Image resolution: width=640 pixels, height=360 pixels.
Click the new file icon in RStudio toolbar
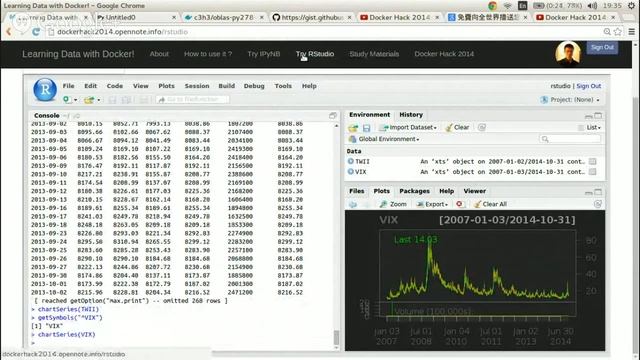click(x=67, y=99)
